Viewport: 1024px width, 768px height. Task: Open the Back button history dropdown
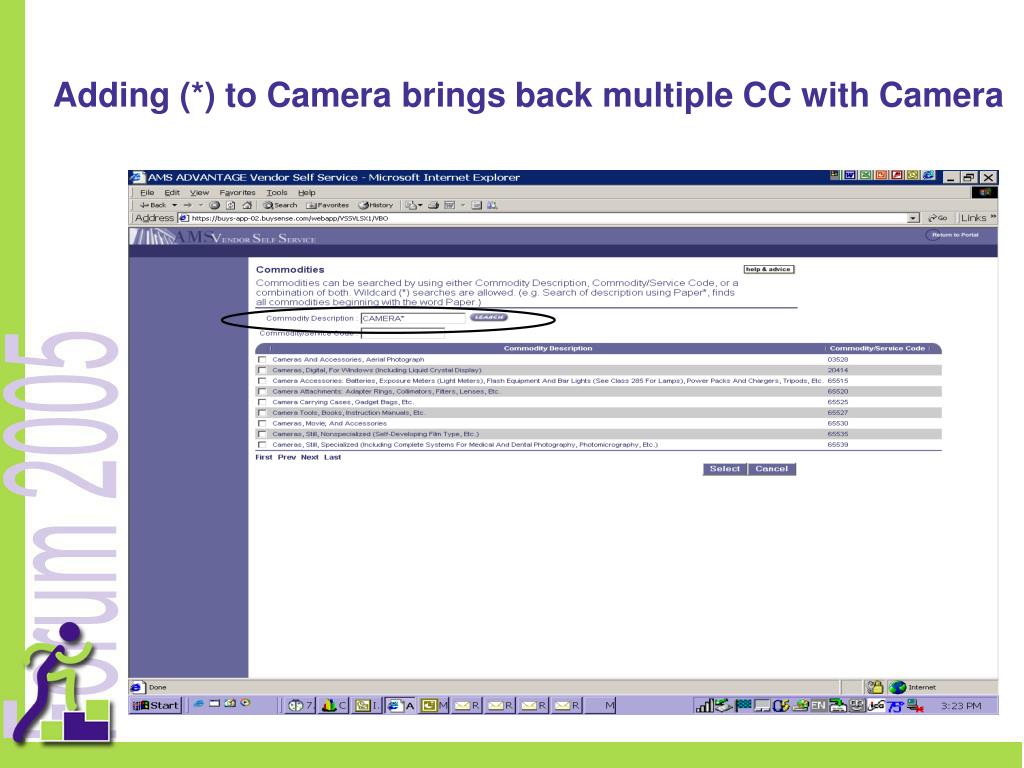(174, 205)
